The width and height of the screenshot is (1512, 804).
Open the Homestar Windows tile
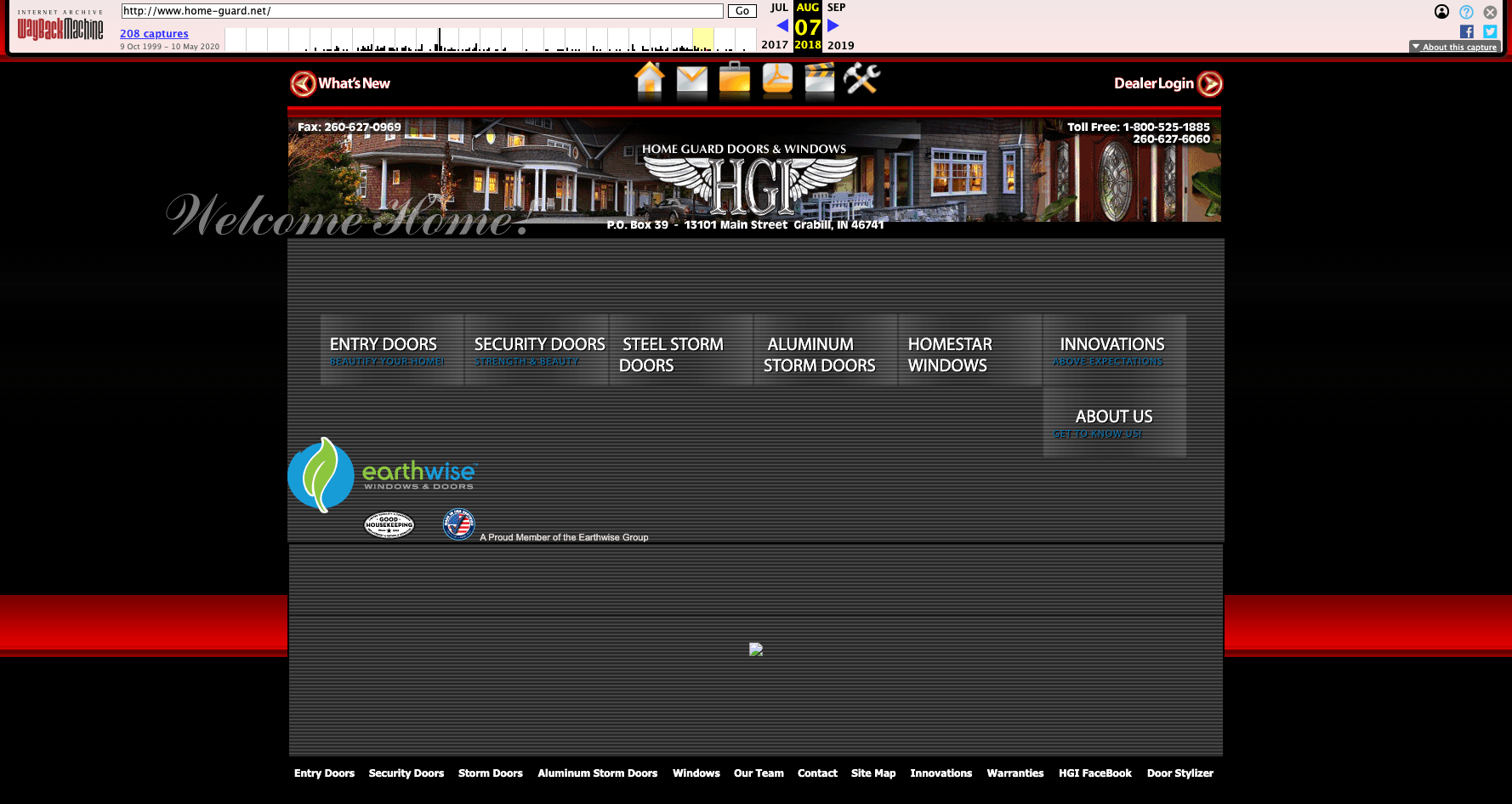pos(970,349)
